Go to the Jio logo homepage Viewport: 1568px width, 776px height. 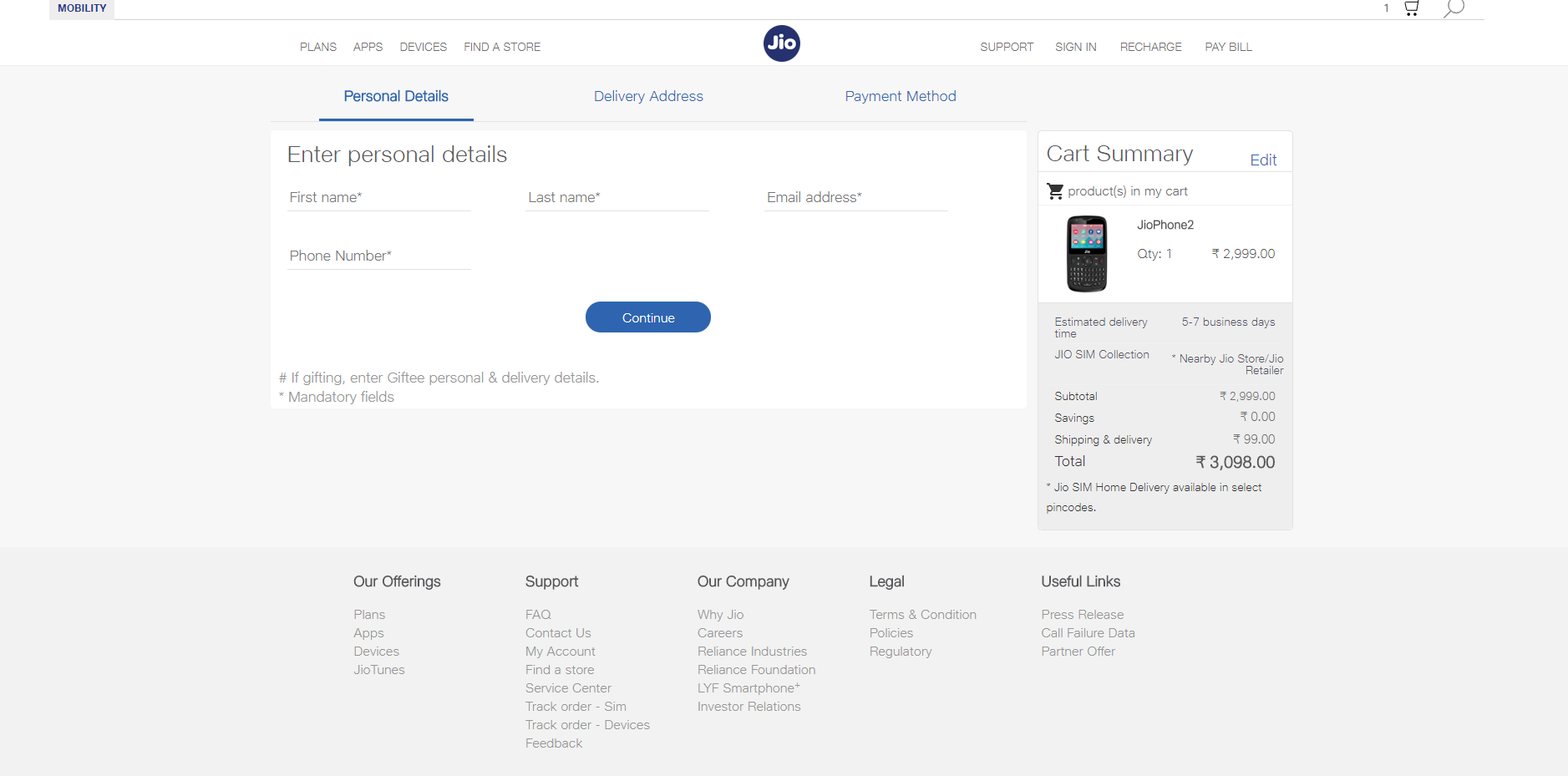782,43
